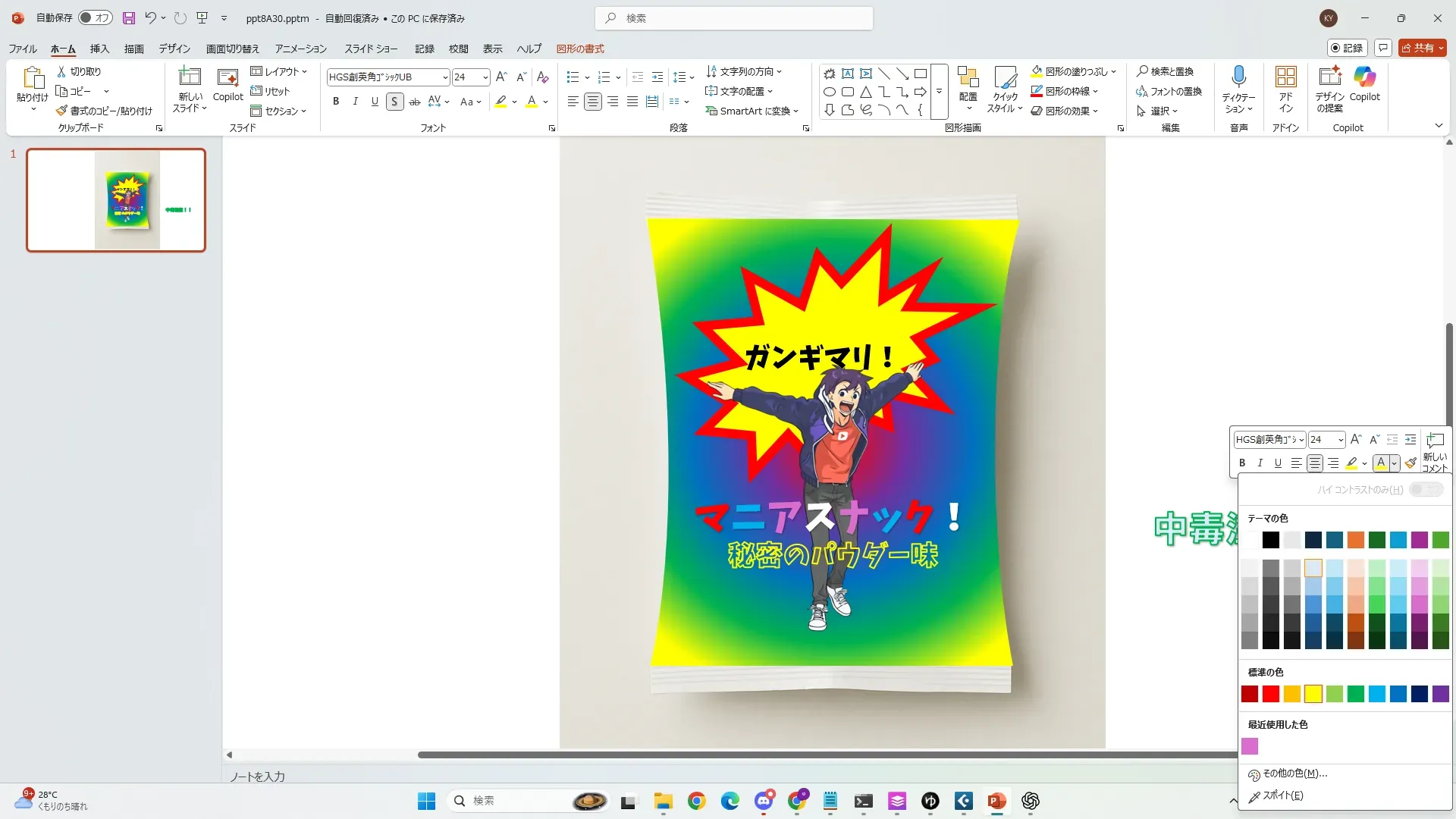The height and width of the screenshot is (819, 1456).
Task: Click the New Slide icon
Action: point(190,77)
